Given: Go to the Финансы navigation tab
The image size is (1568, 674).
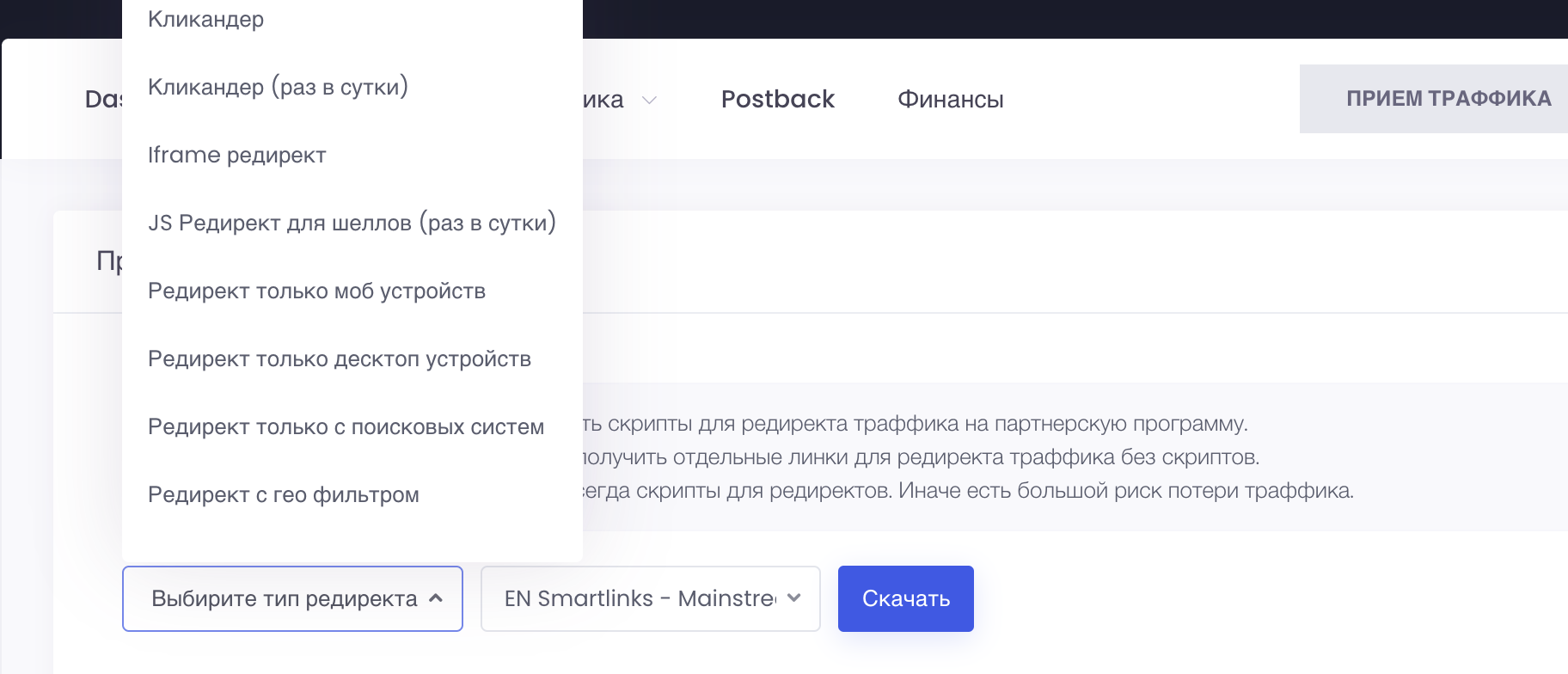Looking at the screenshot, I should coord(950,99).
